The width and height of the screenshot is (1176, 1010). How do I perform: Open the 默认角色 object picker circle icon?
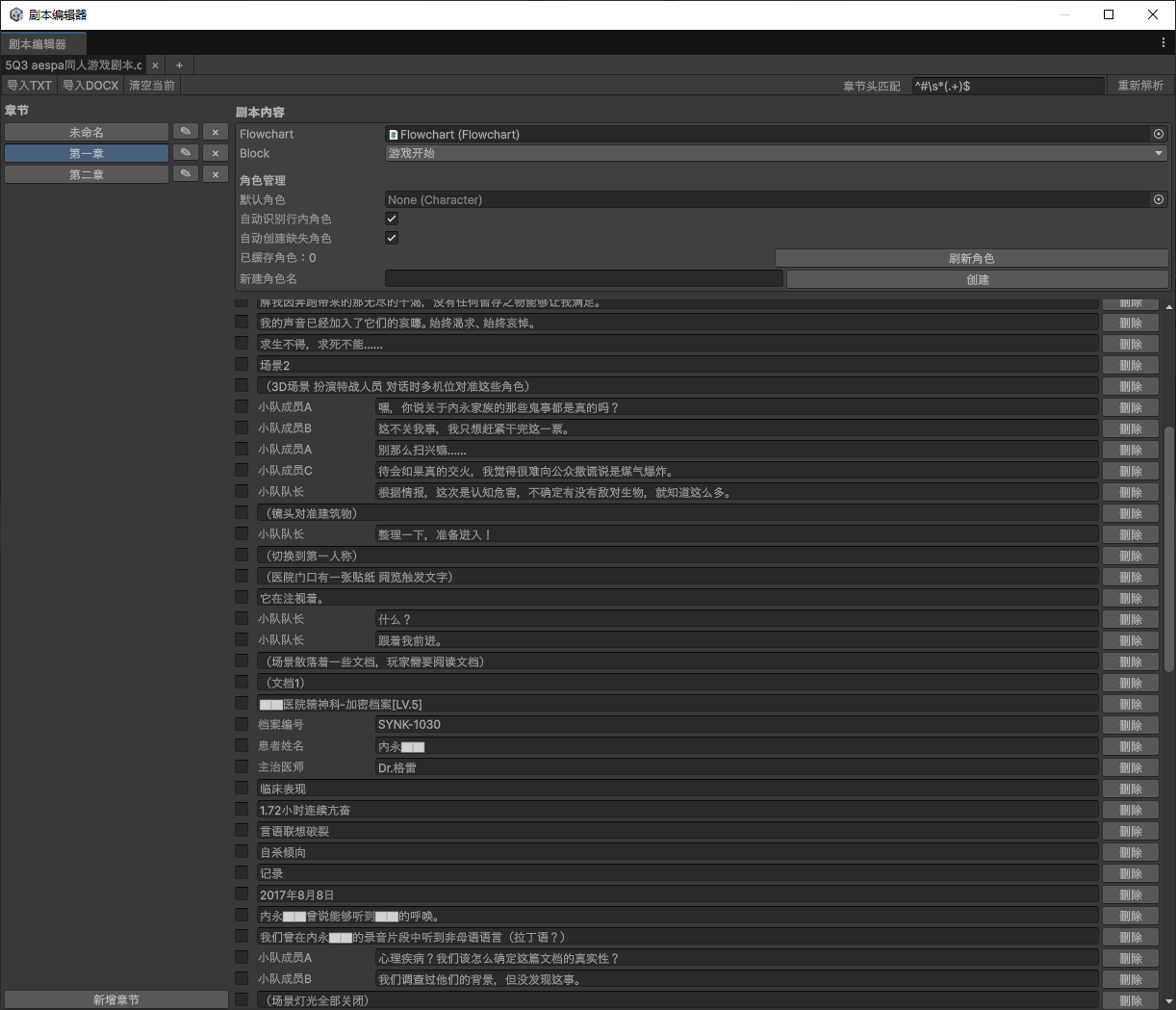point(1159,200)
